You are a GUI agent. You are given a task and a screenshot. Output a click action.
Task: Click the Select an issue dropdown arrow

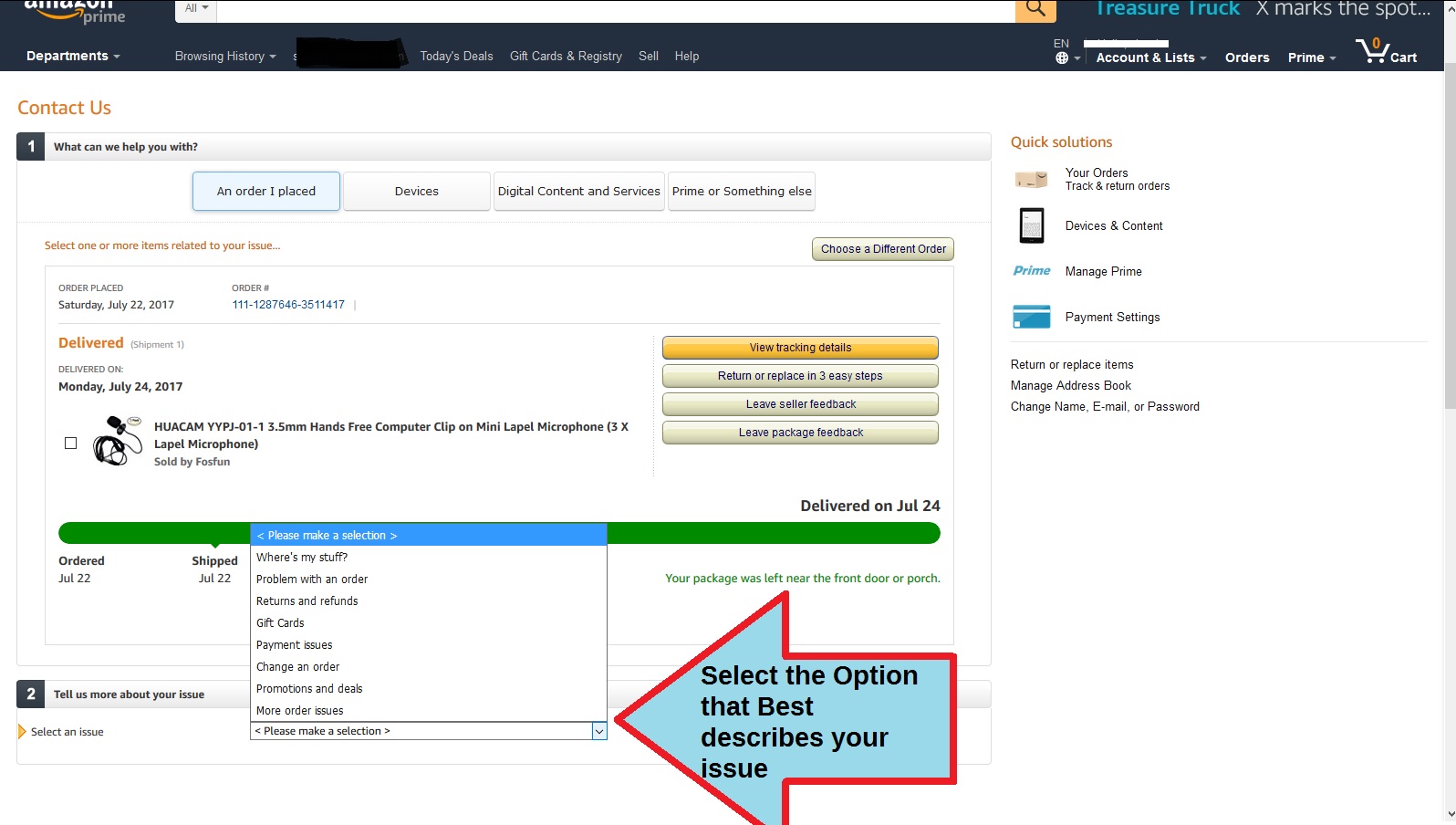click(599, 731)
